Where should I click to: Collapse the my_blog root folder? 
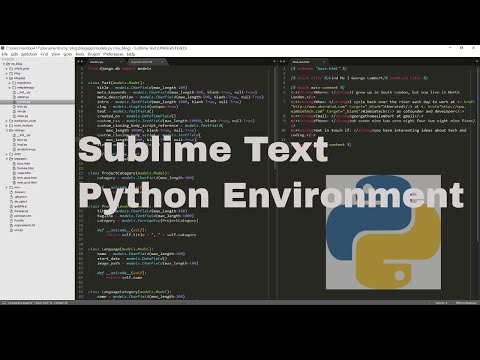point(4,64)
